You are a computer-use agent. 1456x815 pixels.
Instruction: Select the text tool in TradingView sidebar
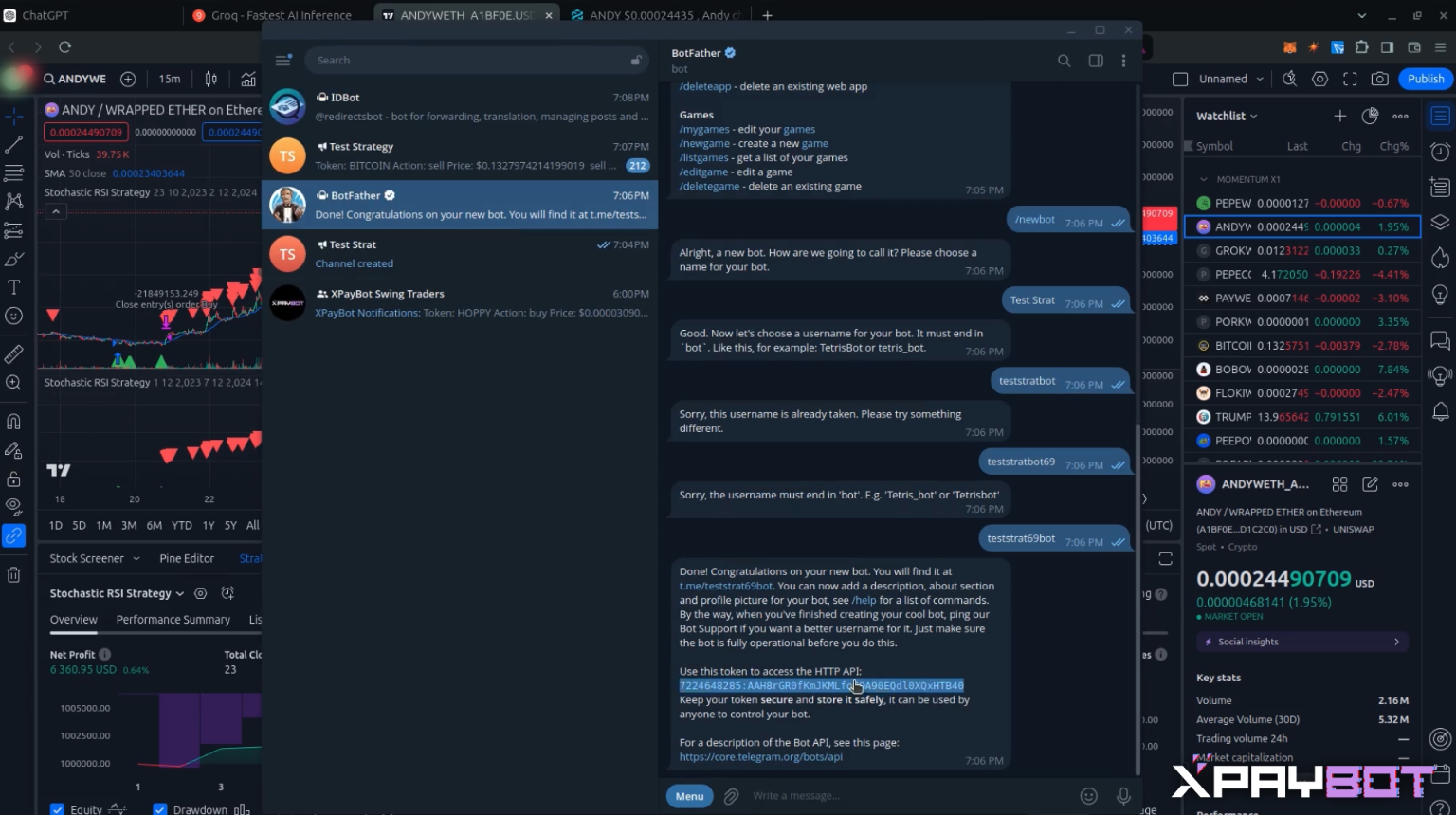[13, 287]
